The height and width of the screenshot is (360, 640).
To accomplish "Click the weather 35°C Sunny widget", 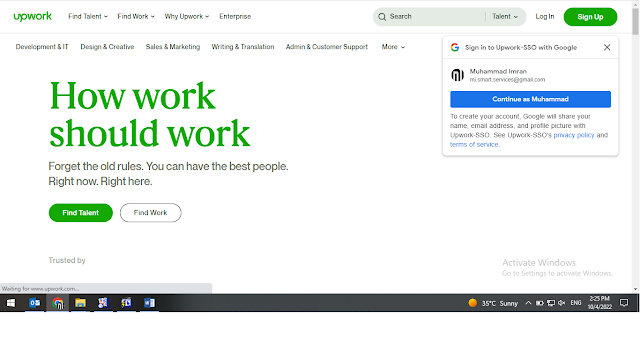I will pos(493,303).
